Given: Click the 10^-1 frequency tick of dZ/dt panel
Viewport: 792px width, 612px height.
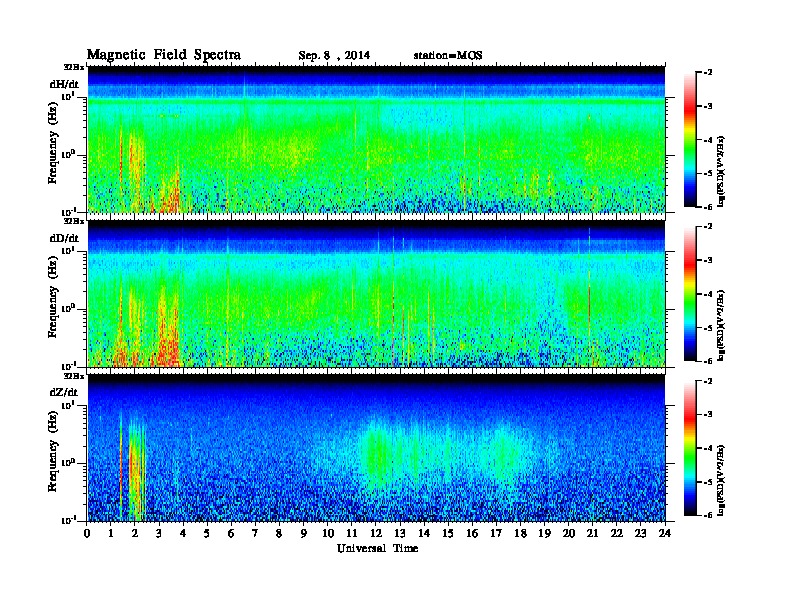Looking at the screenshot, I should (x=68, y=520).
